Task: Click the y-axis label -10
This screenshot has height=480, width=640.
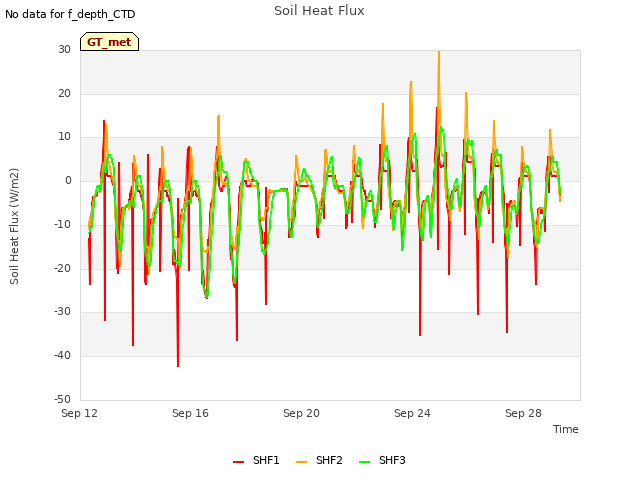Action: [63, 224]
